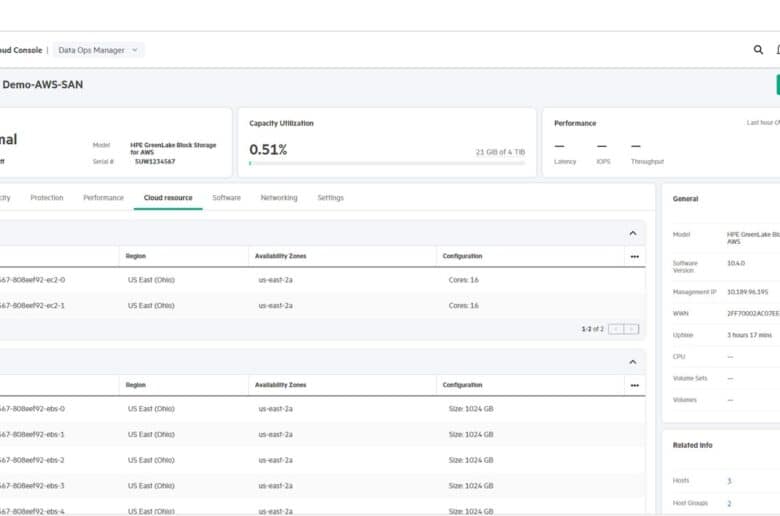Screen dimensions: 780x516
Task: Open the Hosts count link
Action: tap(729, 481)
